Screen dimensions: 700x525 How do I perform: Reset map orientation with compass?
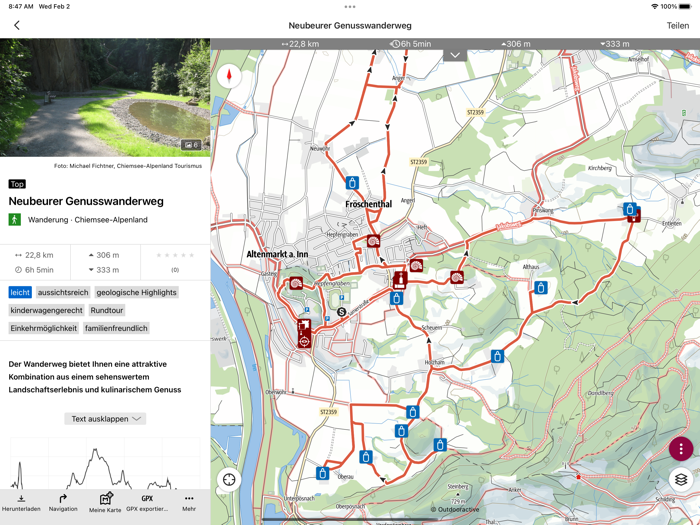[x=229, y=76]
